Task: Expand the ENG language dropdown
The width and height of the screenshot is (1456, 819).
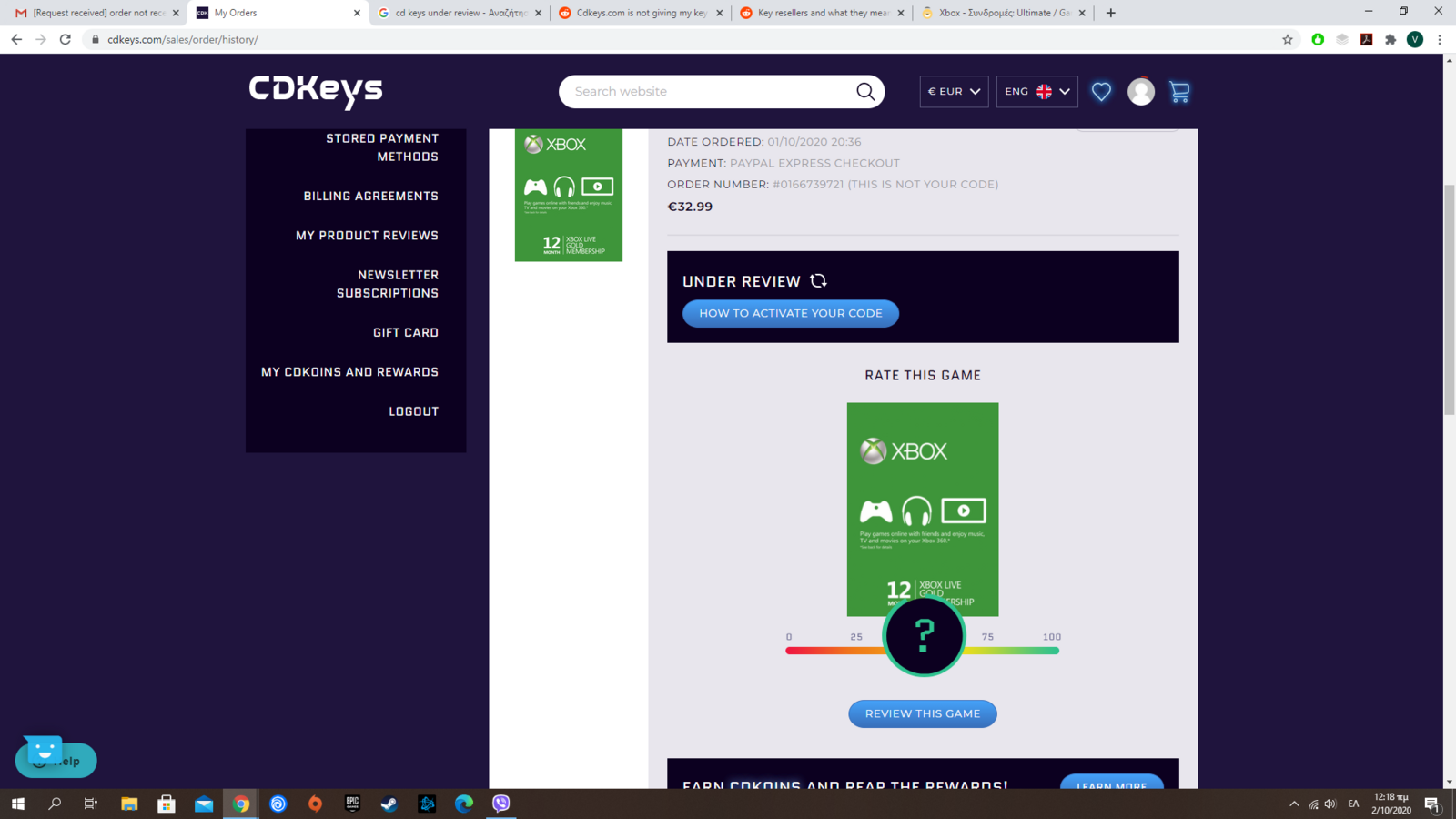Action: tap(1036, 91)
